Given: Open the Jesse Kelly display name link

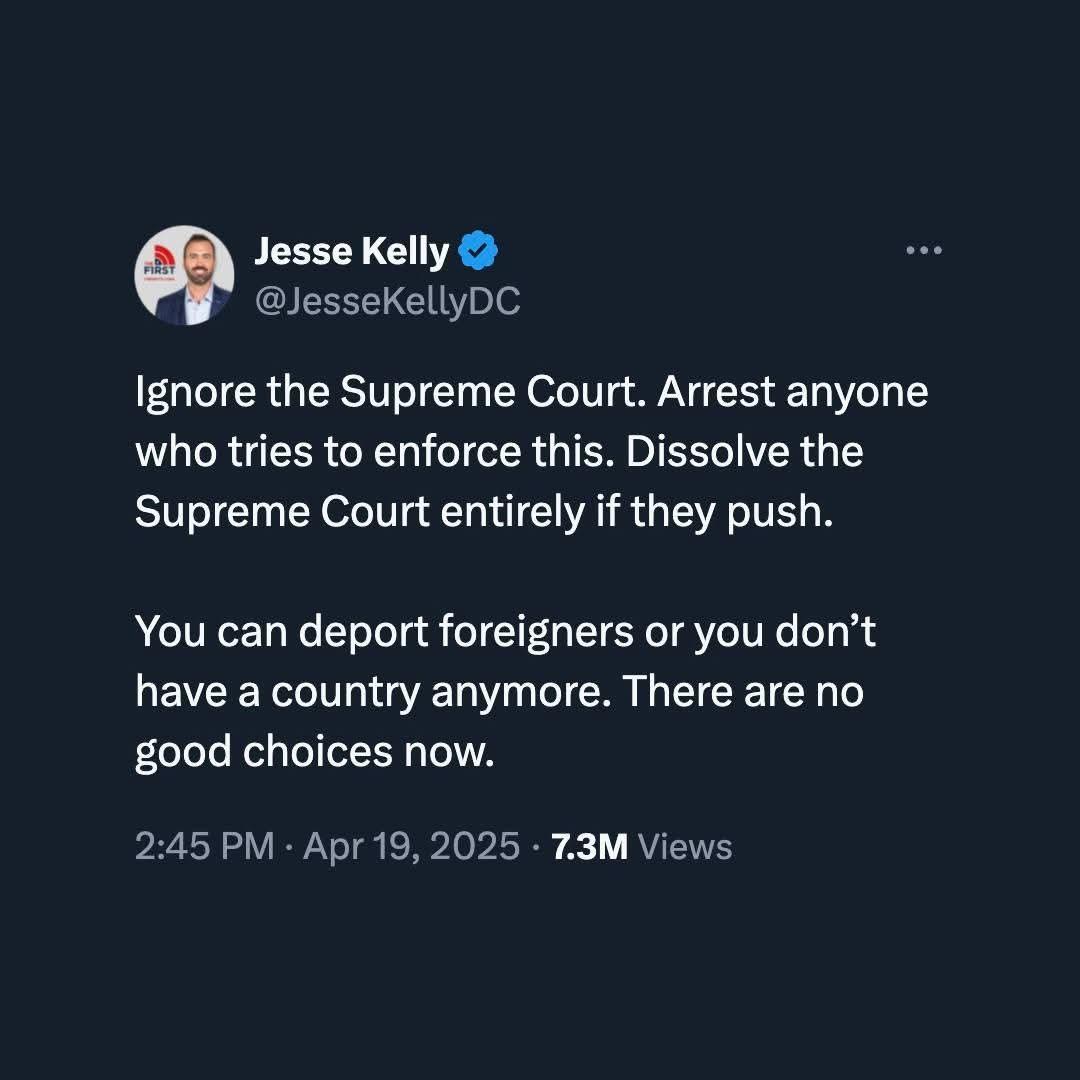Looking at the screenshot, I should click(x=351, y=251).
